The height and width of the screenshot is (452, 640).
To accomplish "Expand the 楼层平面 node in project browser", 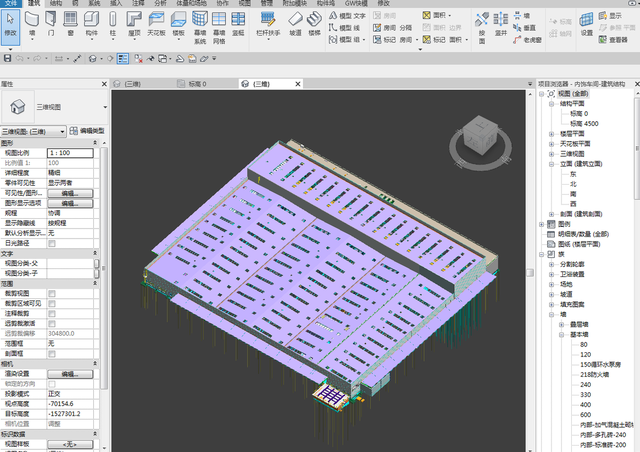I will click(551, 134).
